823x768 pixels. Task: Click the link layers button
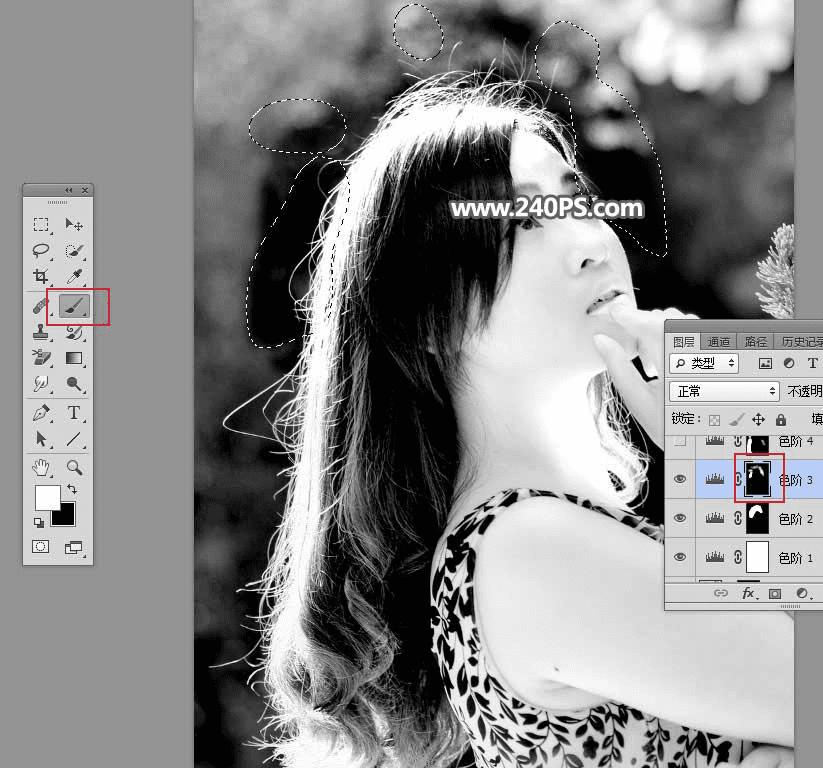[721, 593]
